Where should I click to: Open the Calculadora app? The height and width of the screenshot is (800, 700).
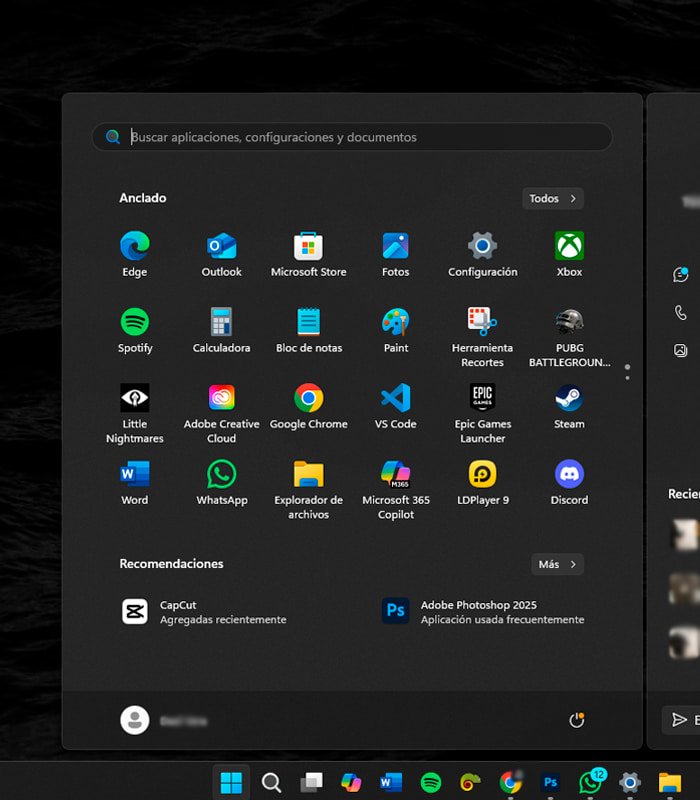(221, 331)
